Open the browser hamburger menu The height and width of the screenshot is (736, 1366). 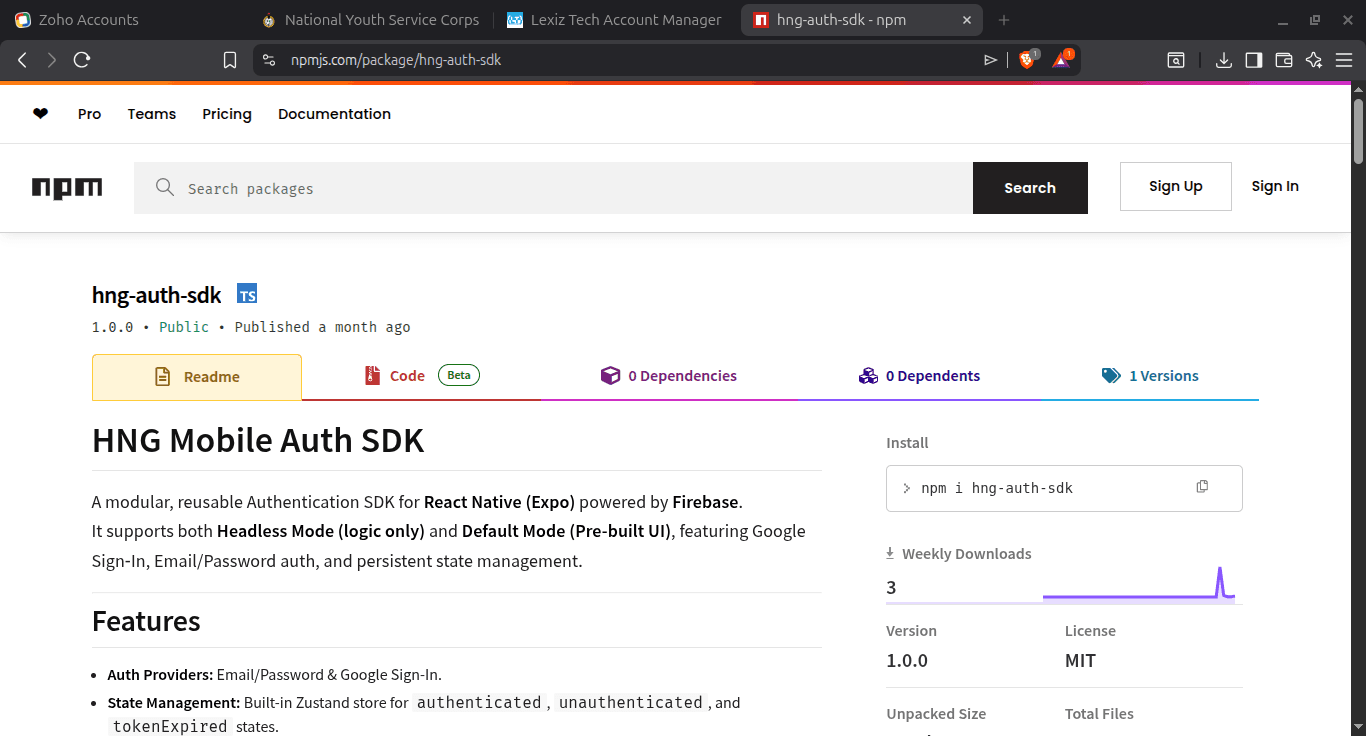1344,60
